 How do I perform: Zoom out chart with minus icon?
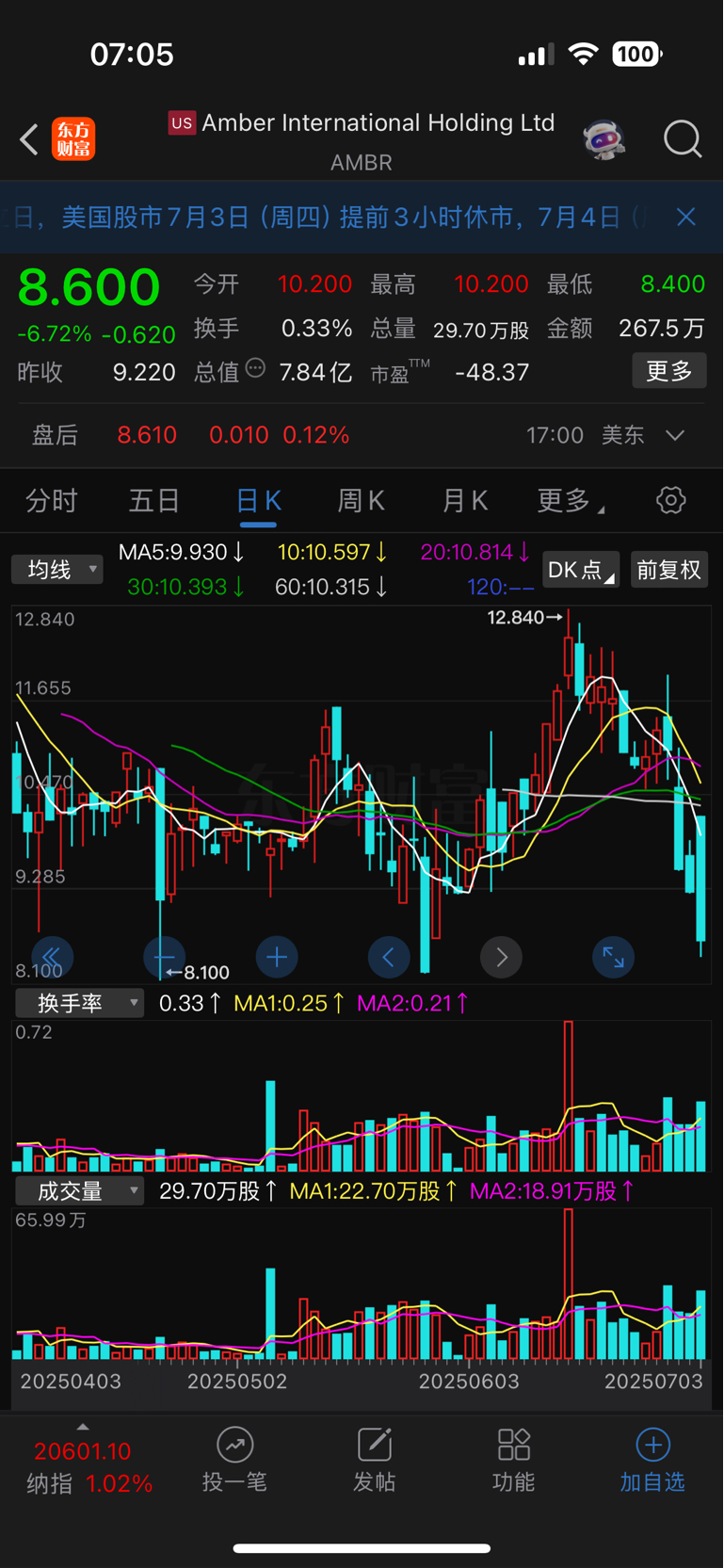164,958
